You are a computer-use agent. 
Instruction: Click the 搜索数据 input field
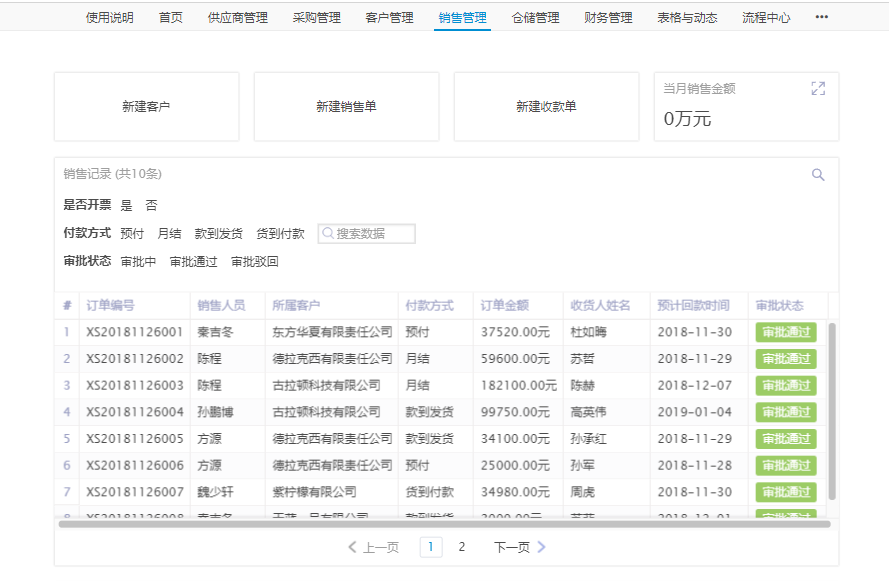tap(367, 234)
